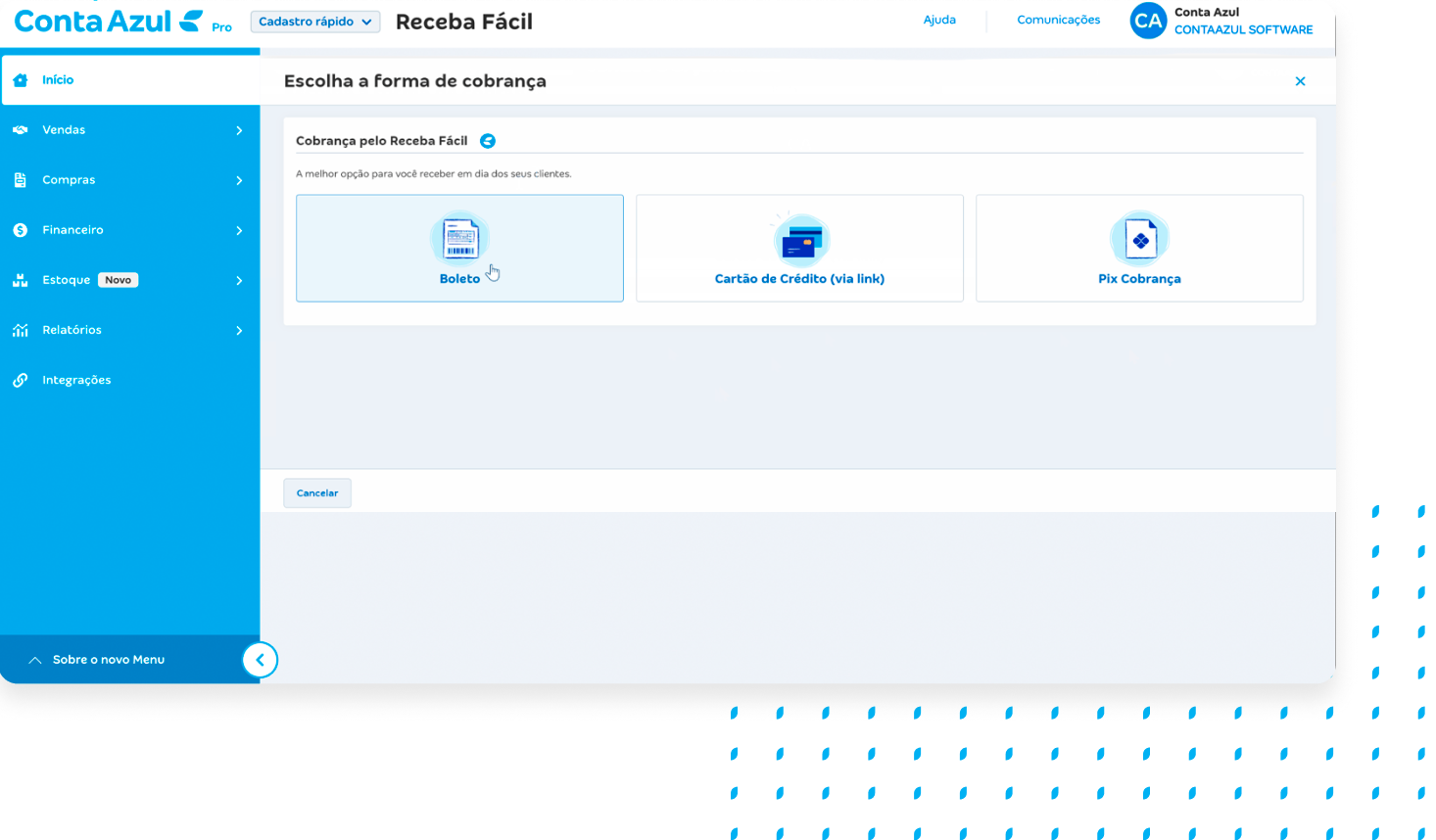The image size is (1436, 840).
Task: Open the Vendas menu item
Action: [130, 130]
